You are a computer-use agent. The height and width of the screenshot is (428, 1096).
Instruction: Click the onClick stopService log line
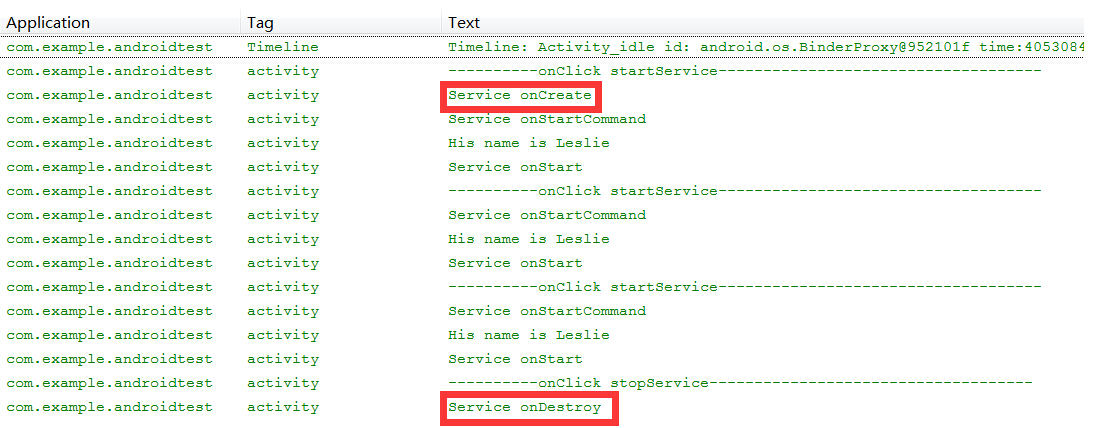[740, 383]
